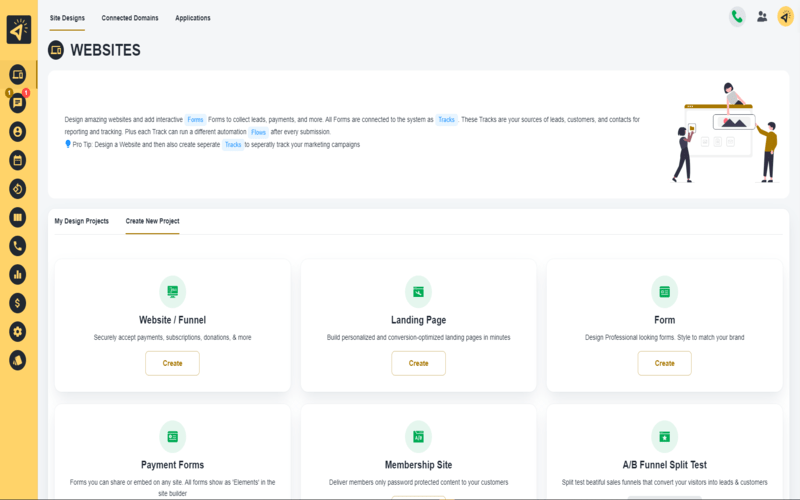Click 'Securely accept payments, subscriptions' description
The image size is (800, 500).
(x=172, y=337)
